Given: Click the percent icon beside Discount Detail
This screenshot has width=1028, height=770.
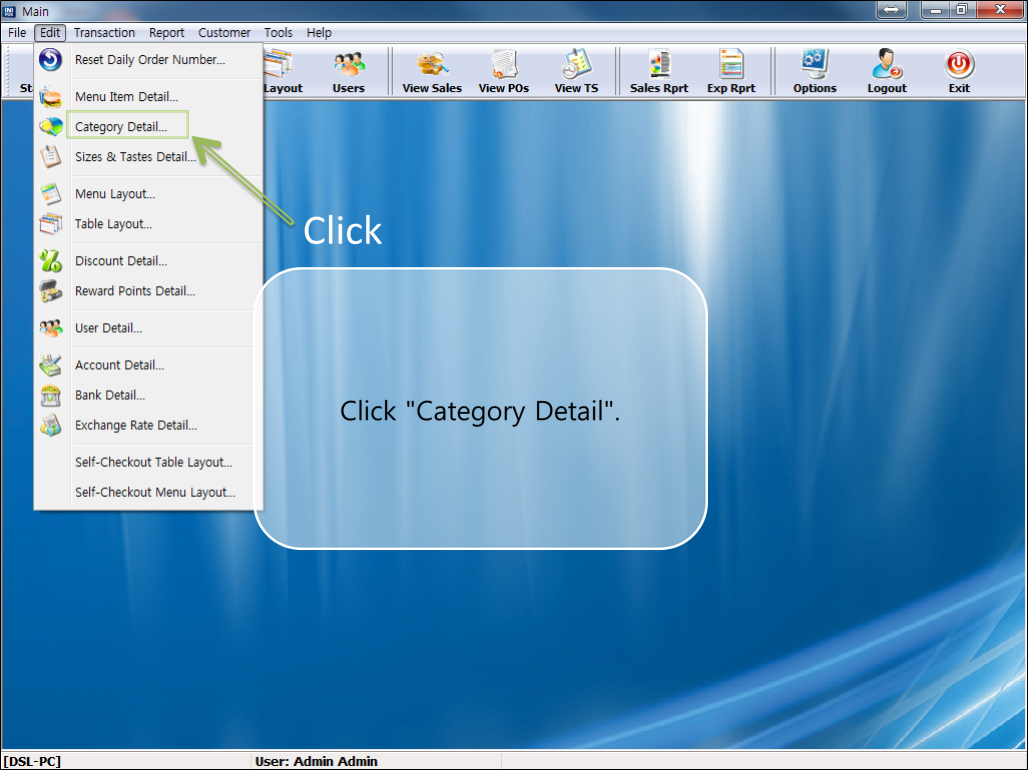Looking at the screenshot, I should [x=50, y=260].
